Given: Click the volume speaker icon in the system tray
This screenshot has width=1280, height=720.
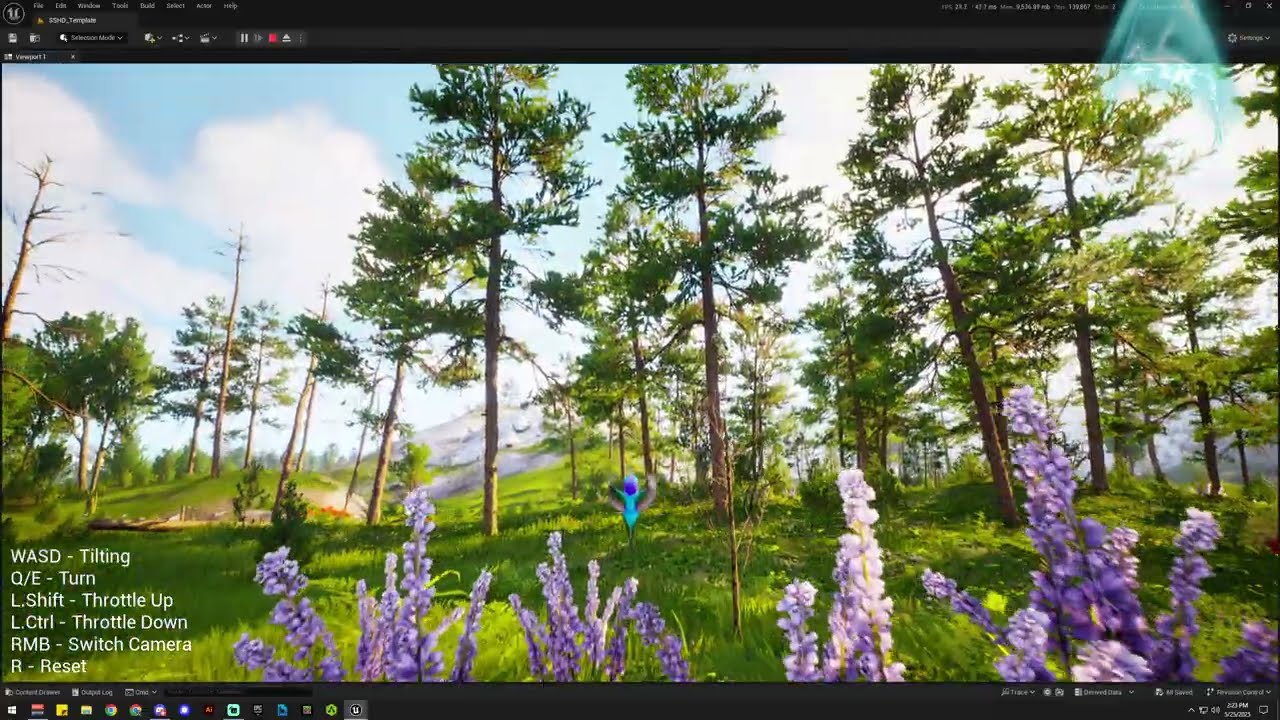Looking at the screenshot, I should (1215, 710).
